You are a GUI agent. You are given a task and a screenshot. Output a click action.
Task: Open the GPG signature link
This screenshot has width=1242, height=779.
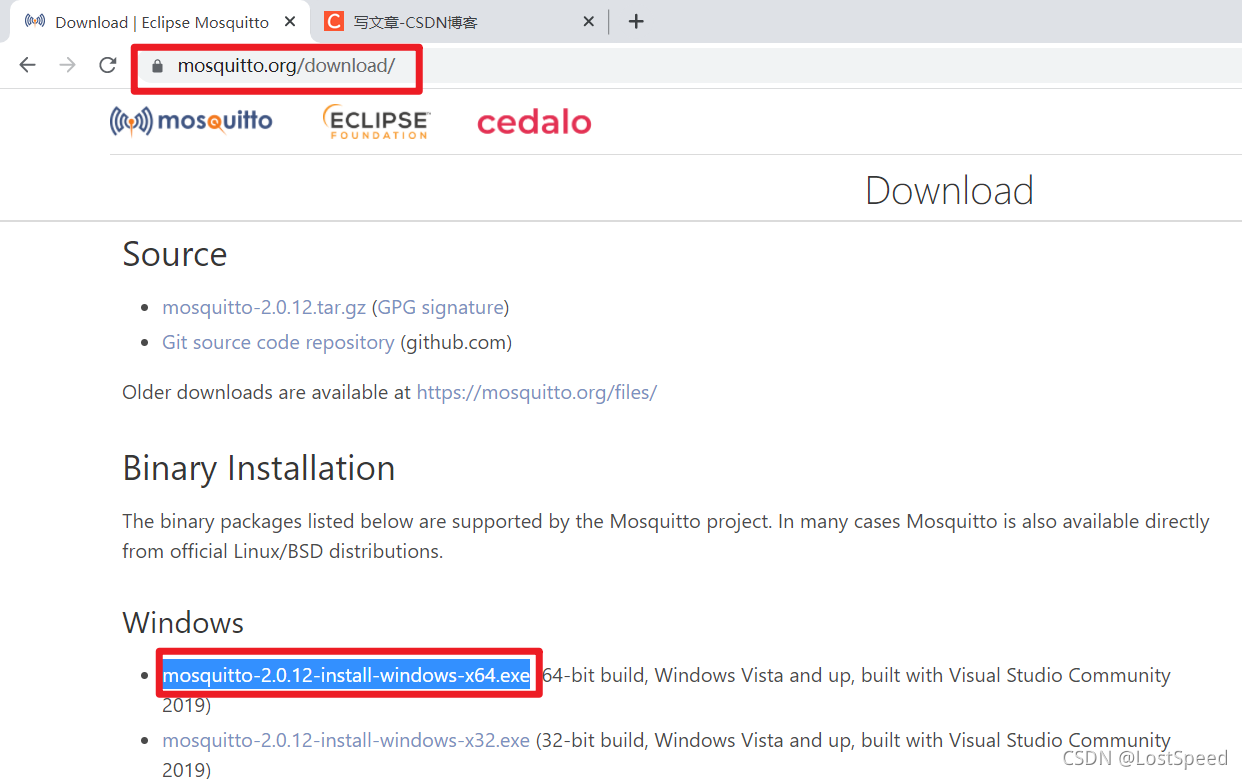(x=440, y=307)
